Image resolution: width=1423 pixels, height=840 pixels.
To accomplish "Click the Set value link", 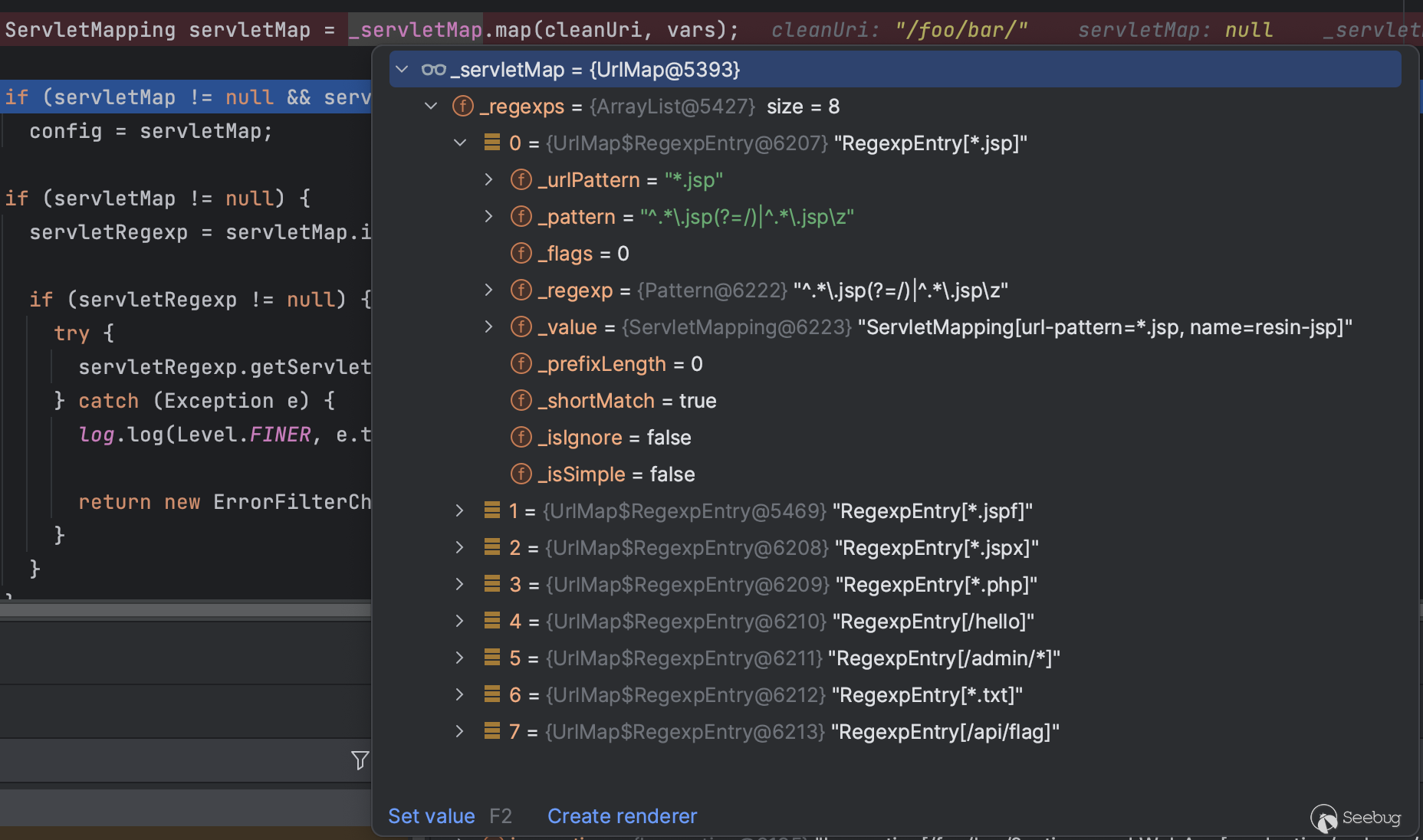I will pyautogui.click(x=431, y=816).
